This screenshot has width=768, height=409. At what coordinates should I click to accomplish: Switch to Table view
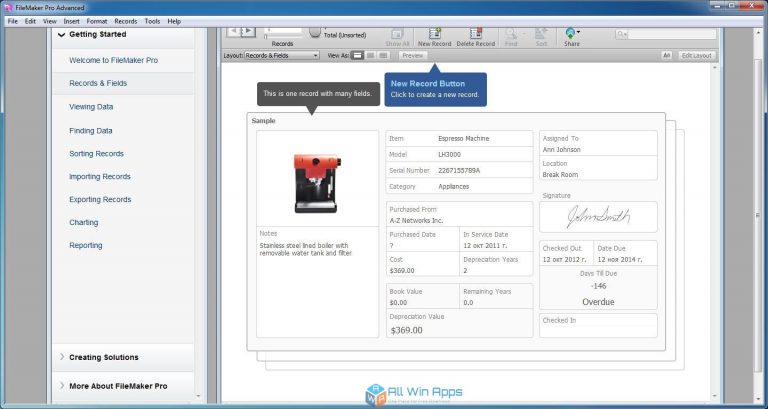[x=384, y=56]
